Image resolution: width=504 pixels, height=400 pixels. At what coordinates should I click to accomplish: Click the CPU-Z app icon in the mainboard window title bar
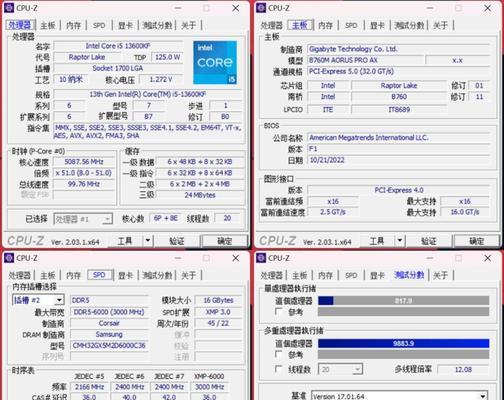pyautogui.click(x=261, y=8)
